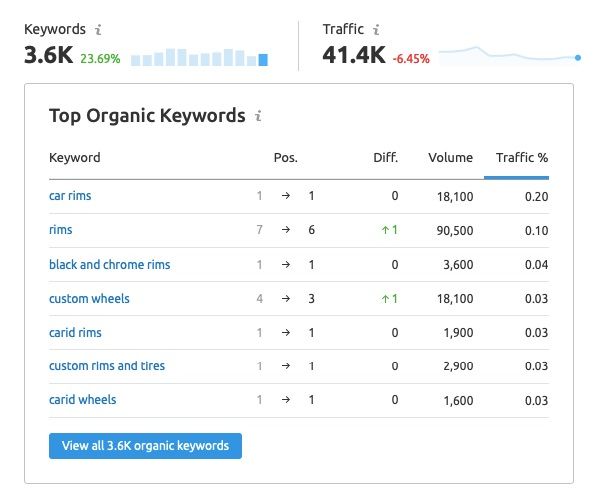Click the Traffic trend sparkline
The image size is (600, 502).
510,55
